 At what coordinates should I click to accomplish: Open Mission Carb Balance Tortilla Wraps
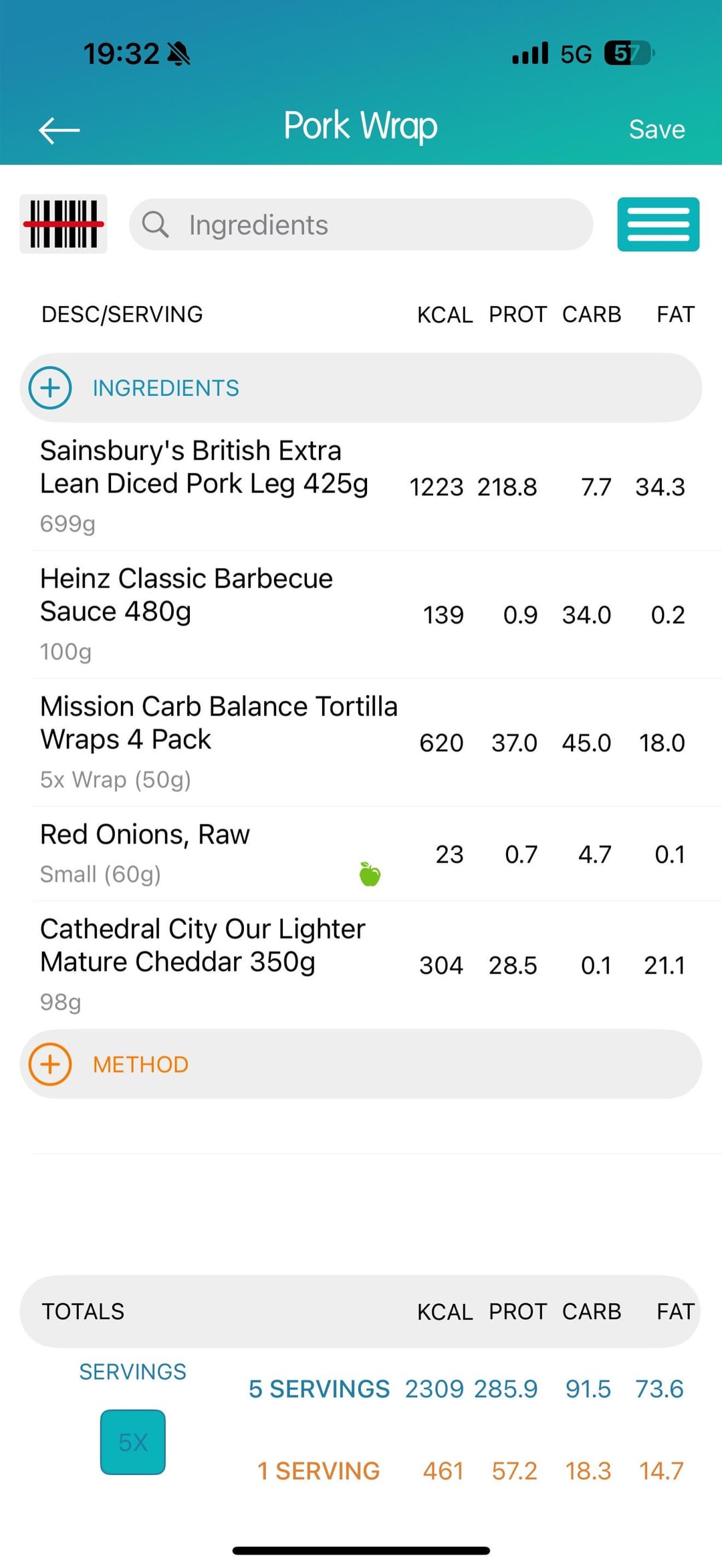[x=218, y=739]
